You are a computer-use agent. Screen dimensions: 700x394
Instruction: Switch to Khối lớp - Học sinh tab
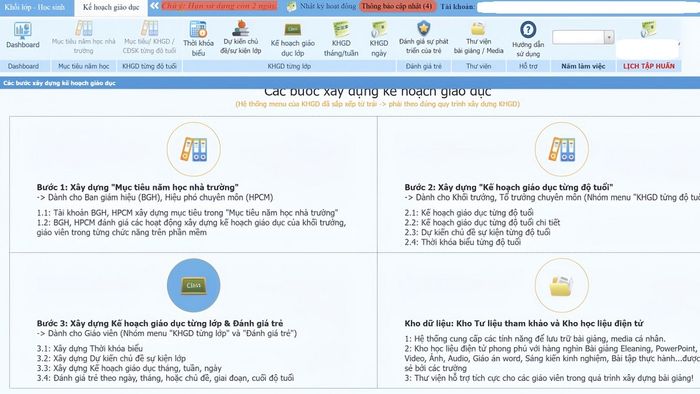pyautogui.click(x=35, y=7)
